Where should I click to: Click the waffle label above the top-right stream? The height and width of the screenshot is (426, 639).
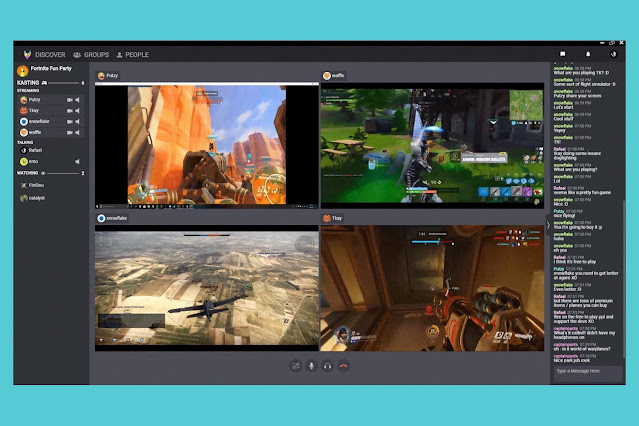[x=334, y=75]
